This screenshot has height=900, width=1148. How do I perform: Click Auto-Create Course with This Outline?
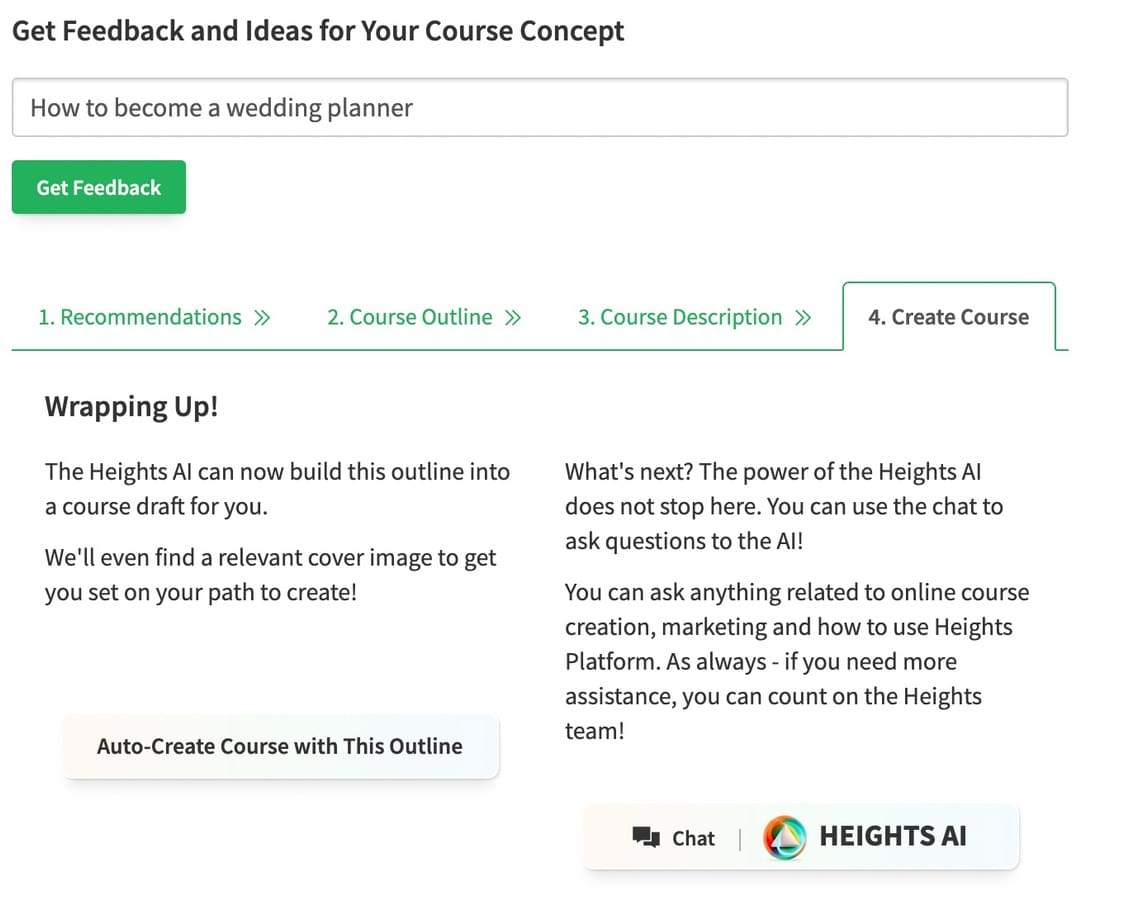point(280,746)
